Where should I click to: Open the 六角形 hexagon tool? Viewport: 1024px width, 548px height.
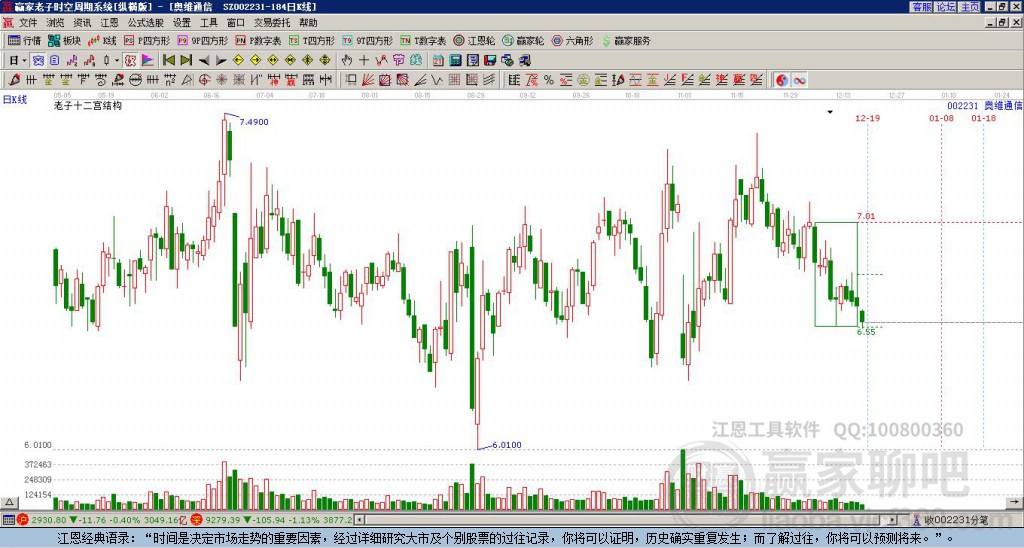click(572, 40)
